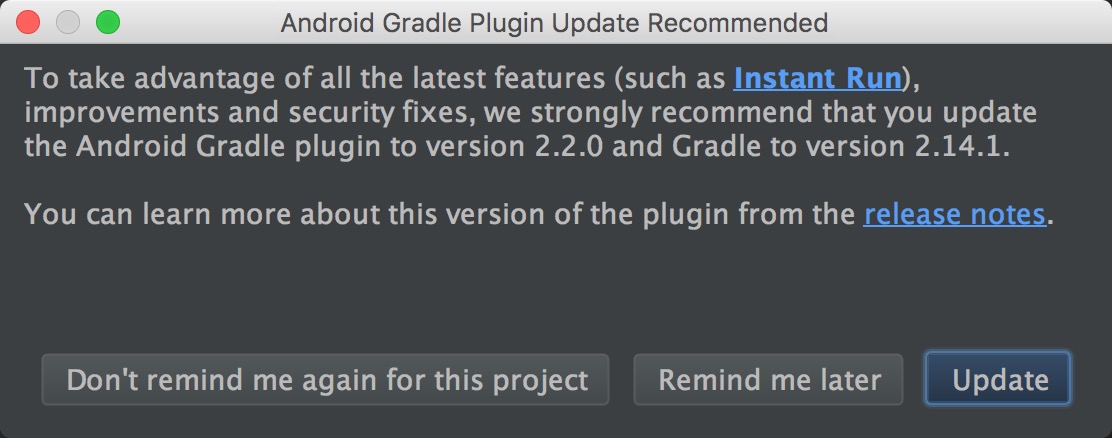This screenshot has width=1112, height=438.
Task: Click the Android Gradle Plugin Update Recommended title
Action: (x=554, y=22)
